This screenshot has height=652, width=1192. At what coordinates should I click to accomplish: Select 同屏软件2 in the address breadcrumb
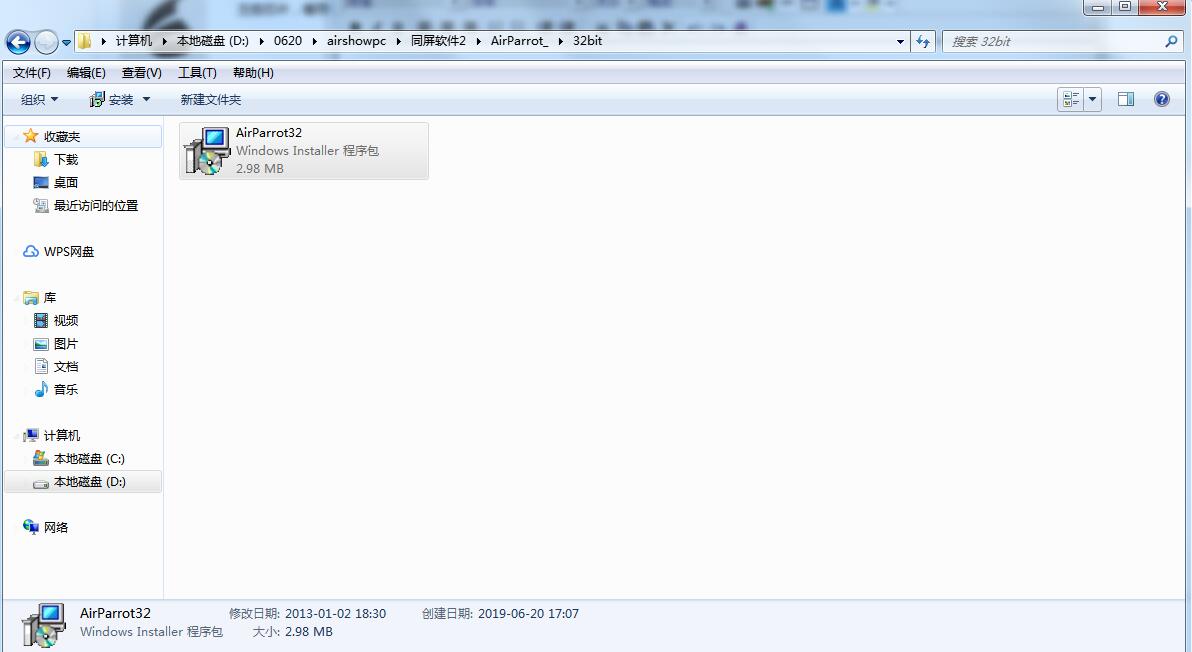point(438,41)
